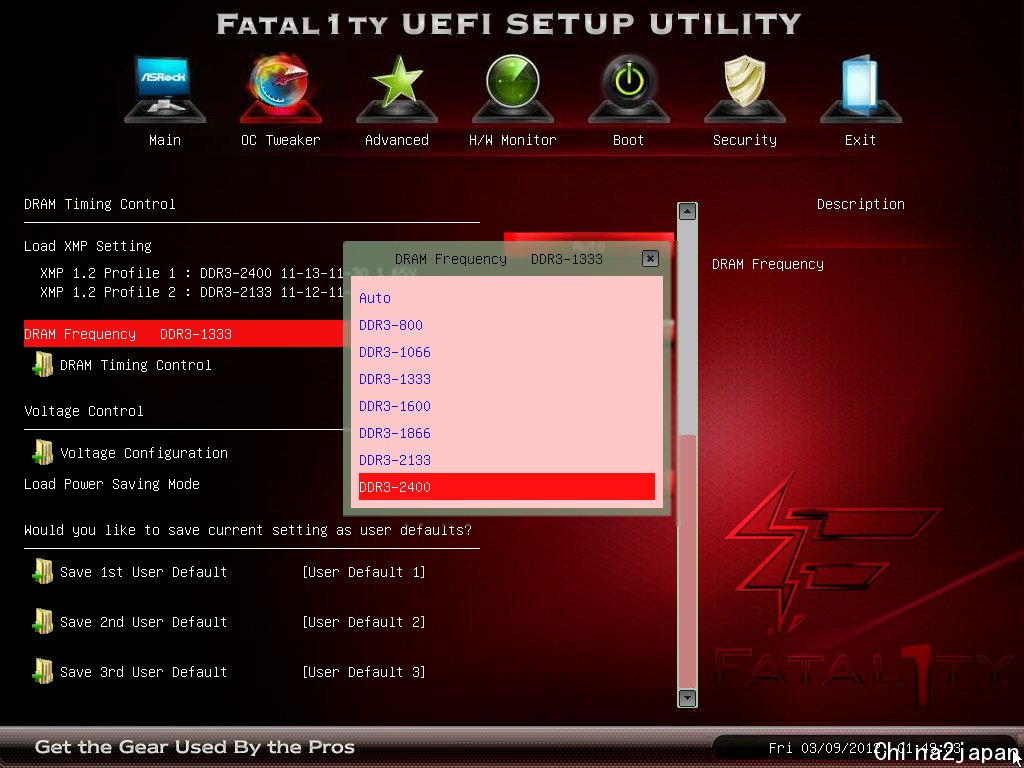This screenshot has width=1024, height=768.
Task: Click scrollbar up arrow button
Action: pyautogui.click(x=687, y=212)
